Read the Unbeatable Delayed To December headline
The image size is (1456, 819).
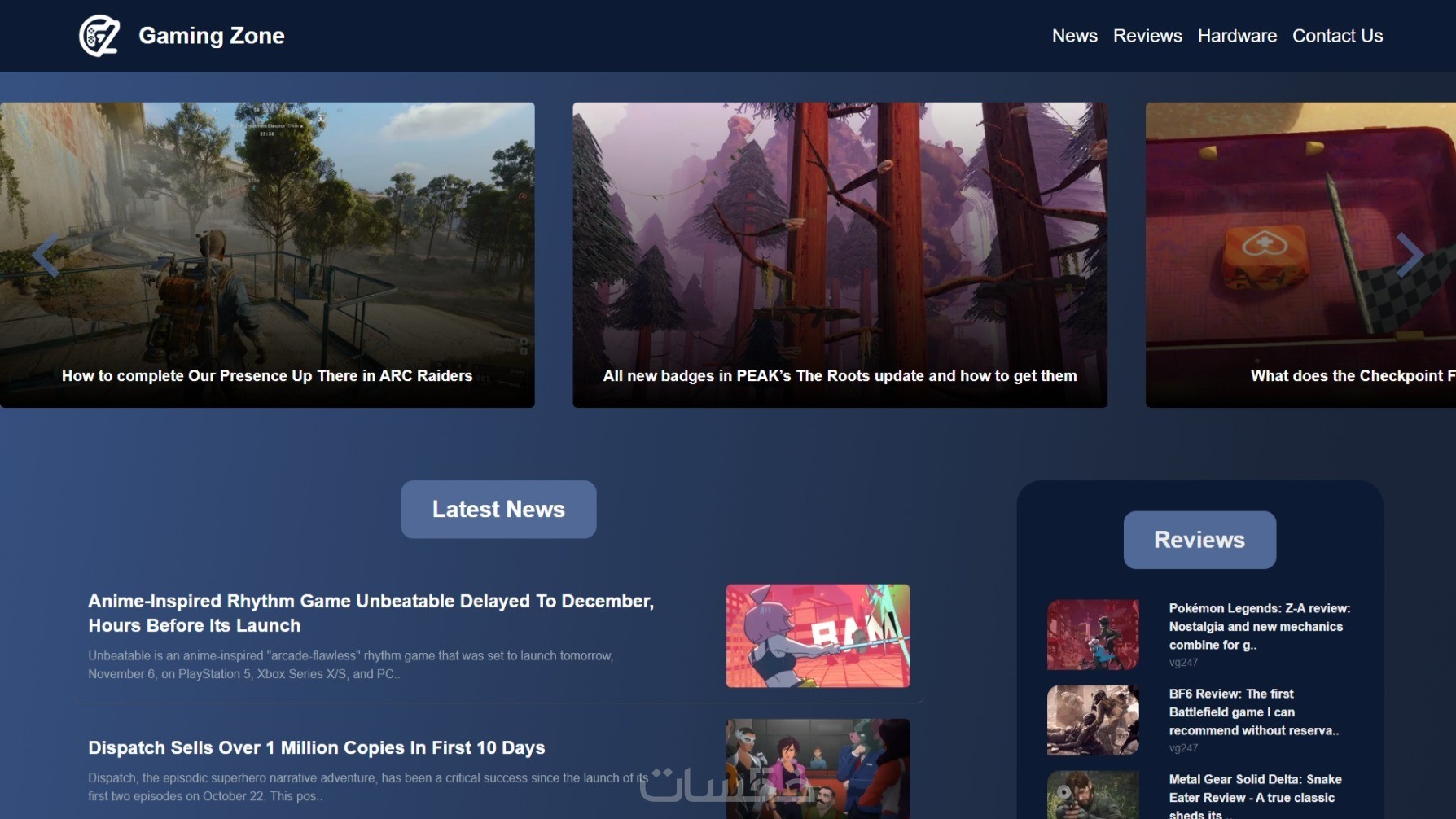tap(371, 613)
